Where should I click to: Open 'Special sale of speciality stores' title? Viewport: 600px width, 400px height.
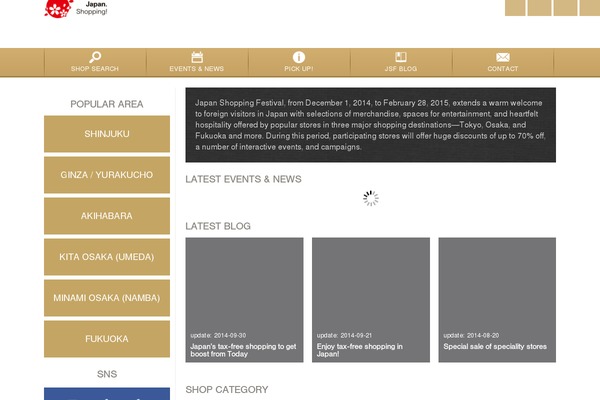click(x=495, y=346)
